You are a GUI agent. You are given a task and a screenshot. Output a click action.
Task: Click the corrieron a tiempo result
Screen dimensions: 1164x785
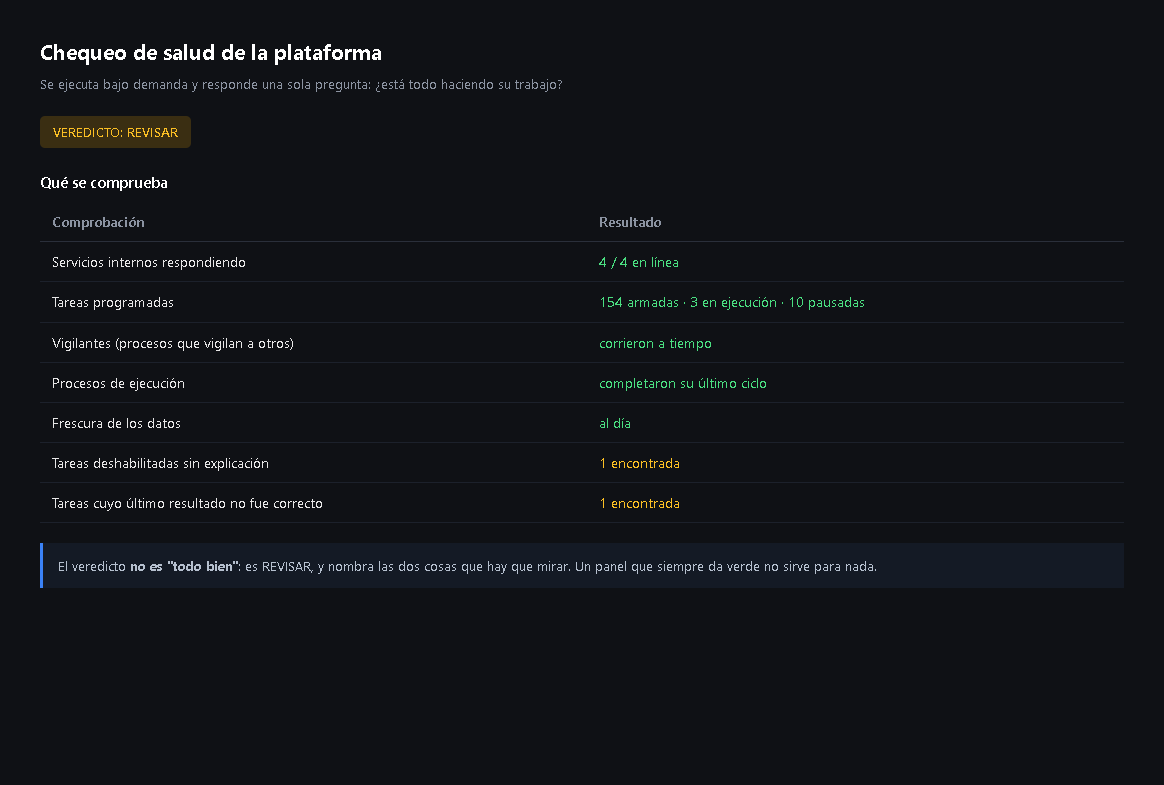tap(655, 343)
